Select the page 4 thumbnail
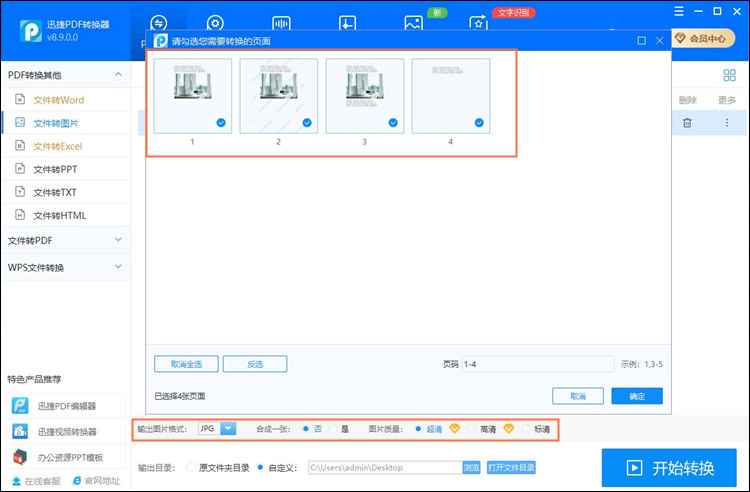Screen dimensions: 750x492 tap(451, 96)
